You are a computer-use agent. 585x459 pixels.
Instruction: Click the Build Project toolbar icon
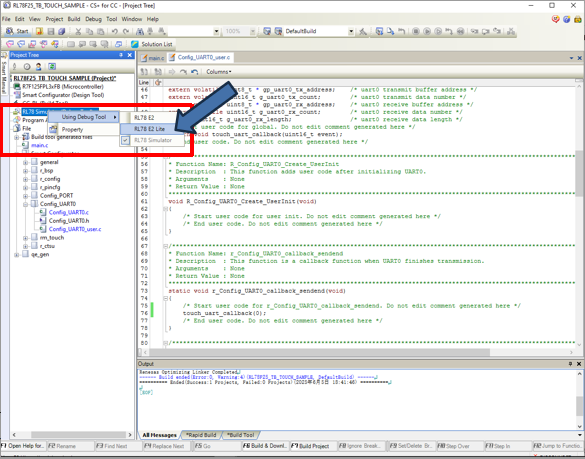[x=267, y=31]
